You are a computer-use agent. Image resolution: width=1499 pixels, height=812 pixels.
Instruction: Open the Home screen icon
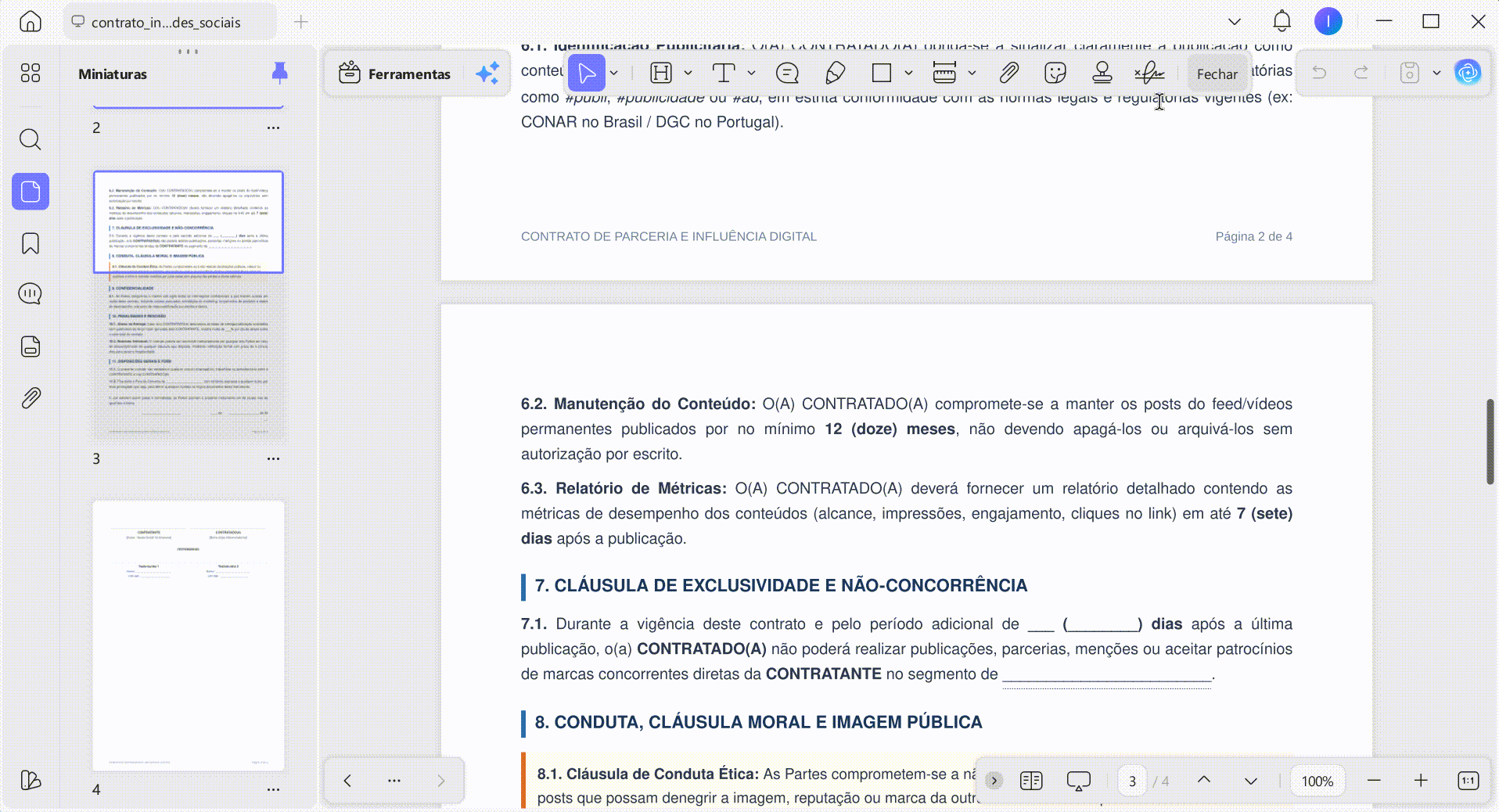pyautogui.click(x=31, y=21)
